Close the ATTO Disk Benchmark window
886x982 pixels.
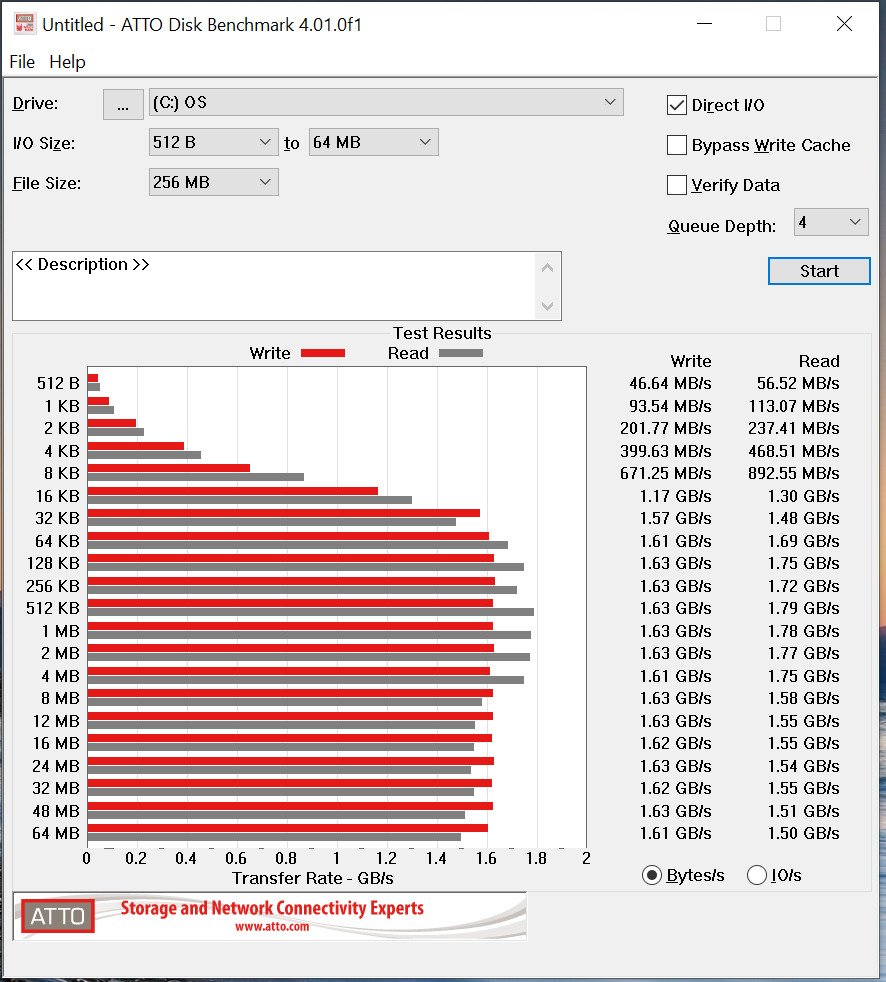click(844, 24)
